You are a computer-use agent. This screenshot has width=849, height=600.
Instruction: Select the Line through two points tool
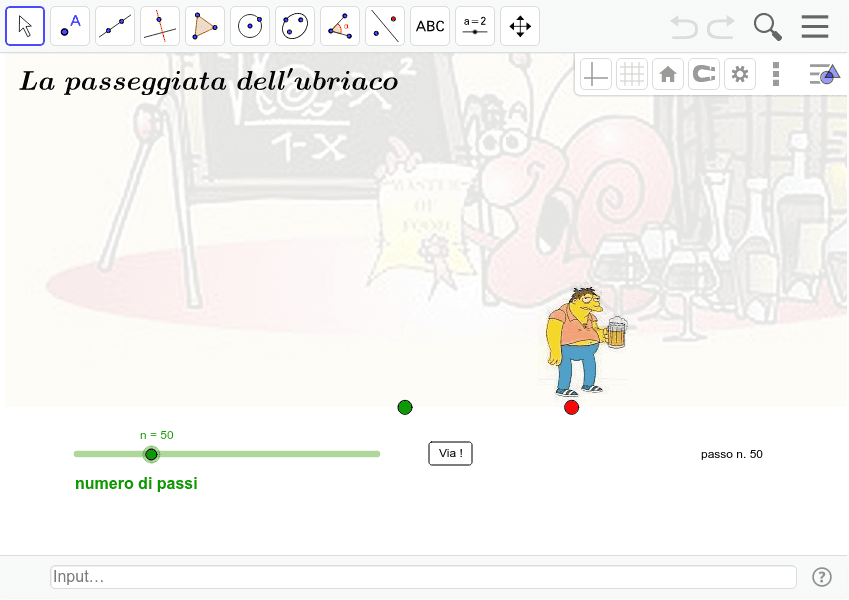[115, 26]
